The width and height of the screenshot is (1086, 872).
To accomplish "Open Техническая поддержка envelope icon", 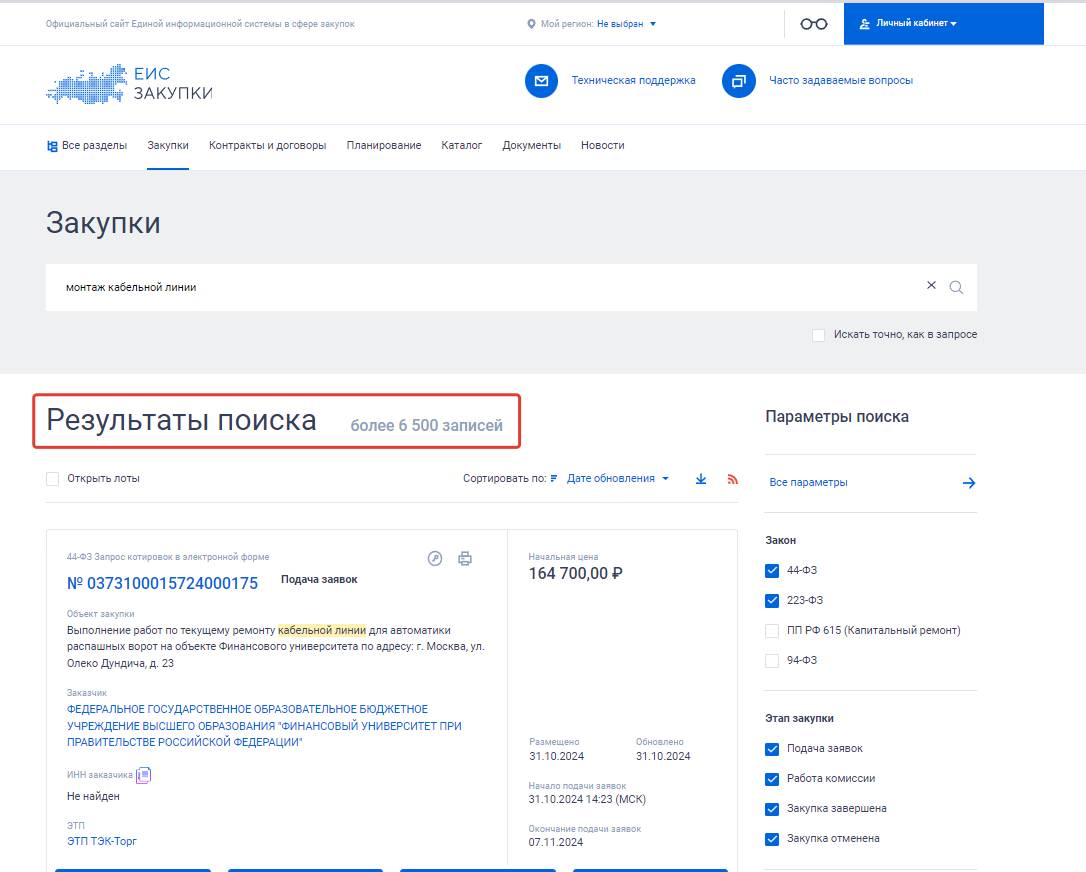I will pyautogui.click(x=541, y=81).
